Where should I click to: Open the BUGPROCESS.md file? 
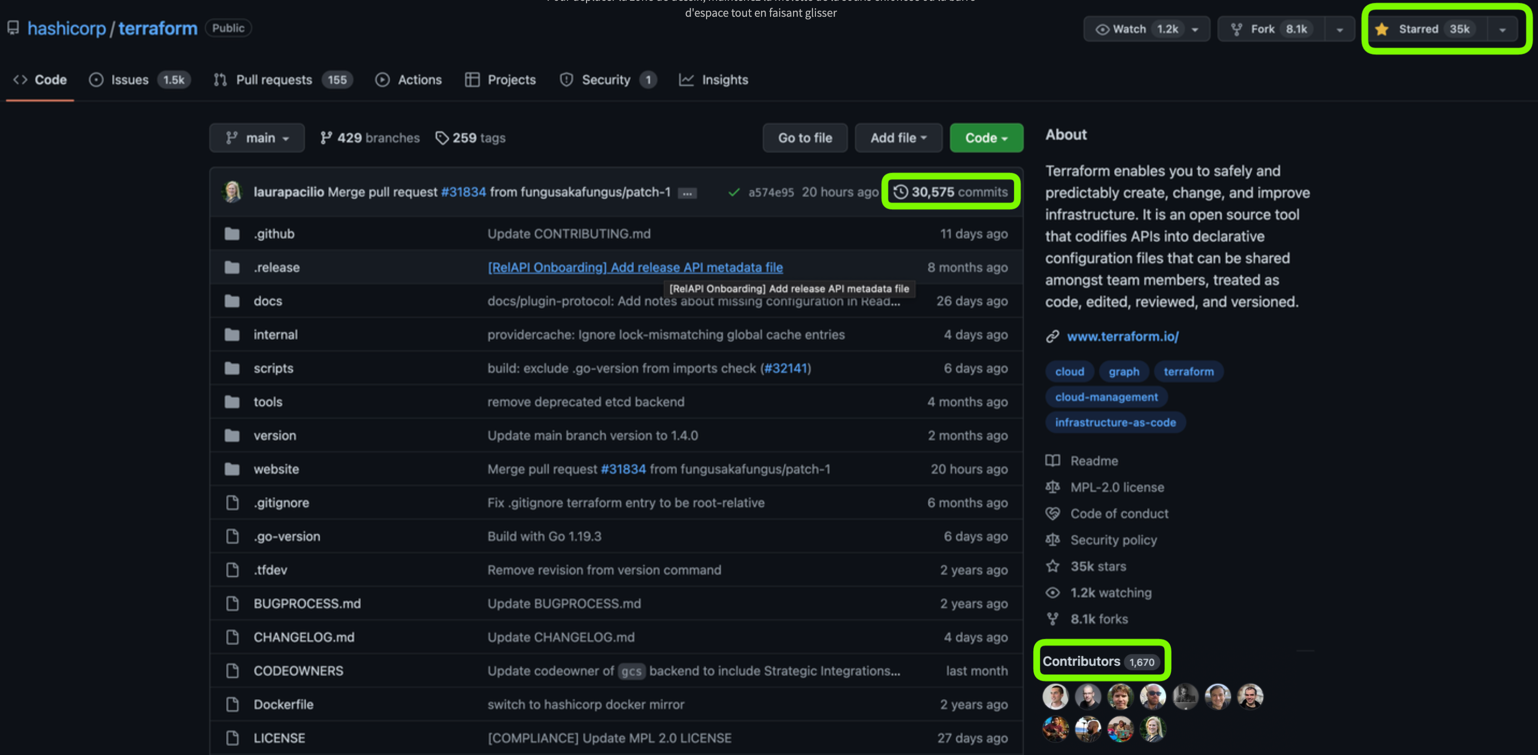307,604
